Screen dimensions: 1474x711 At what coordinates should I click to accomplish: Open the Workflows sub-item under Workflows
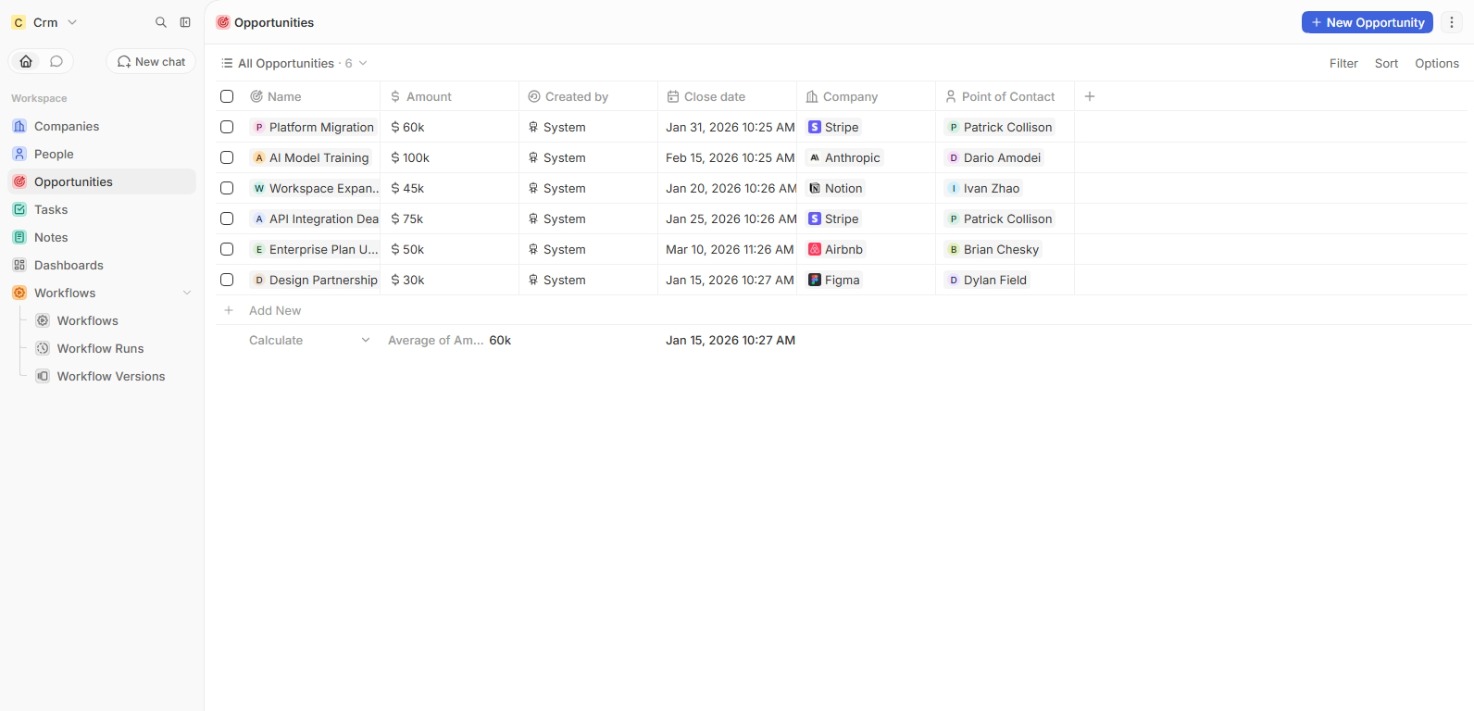coord(113,321)
